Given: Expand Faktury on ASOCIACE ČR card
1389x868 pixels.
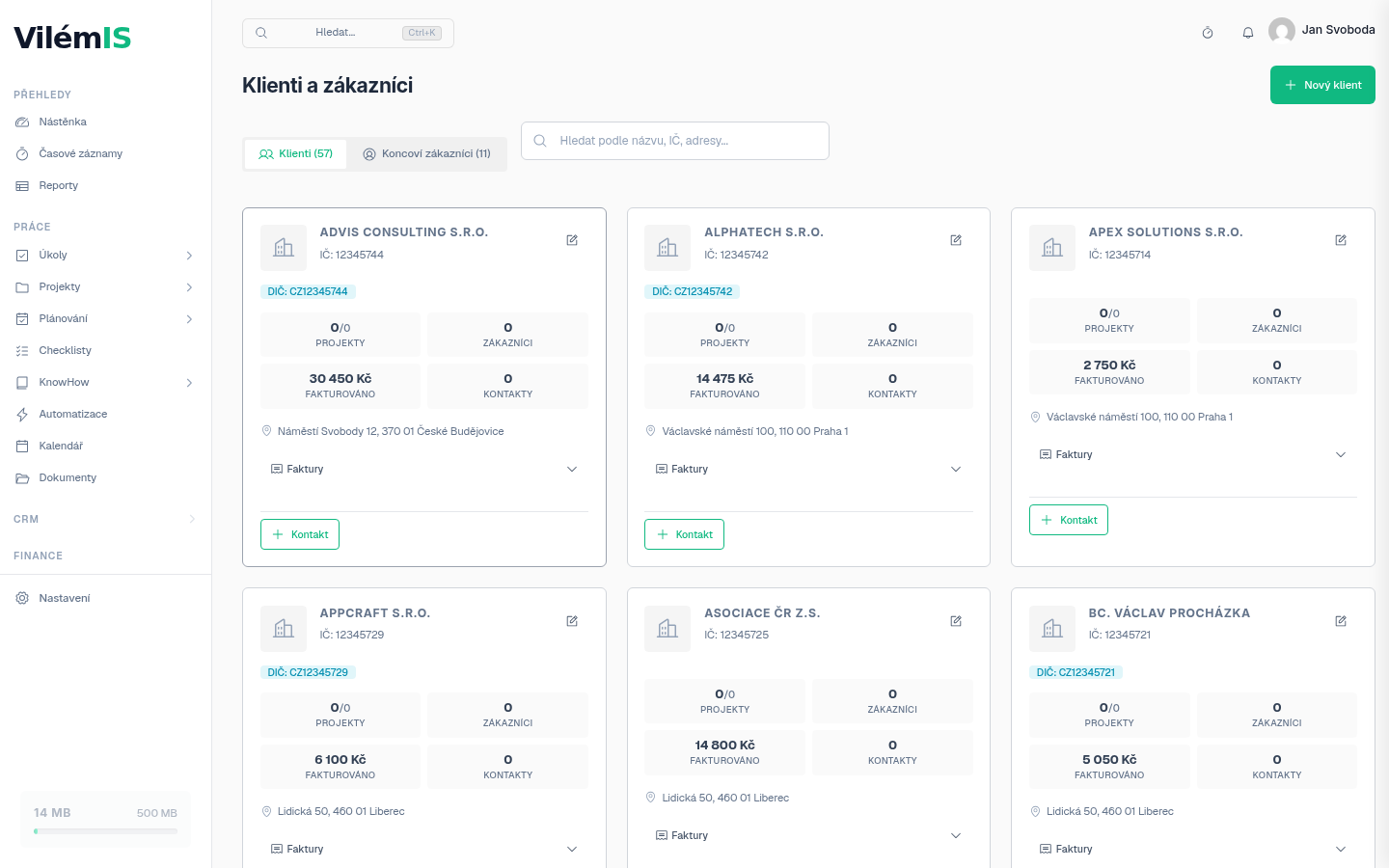Looking at the screenshot, I should click(x=808, y=836).
